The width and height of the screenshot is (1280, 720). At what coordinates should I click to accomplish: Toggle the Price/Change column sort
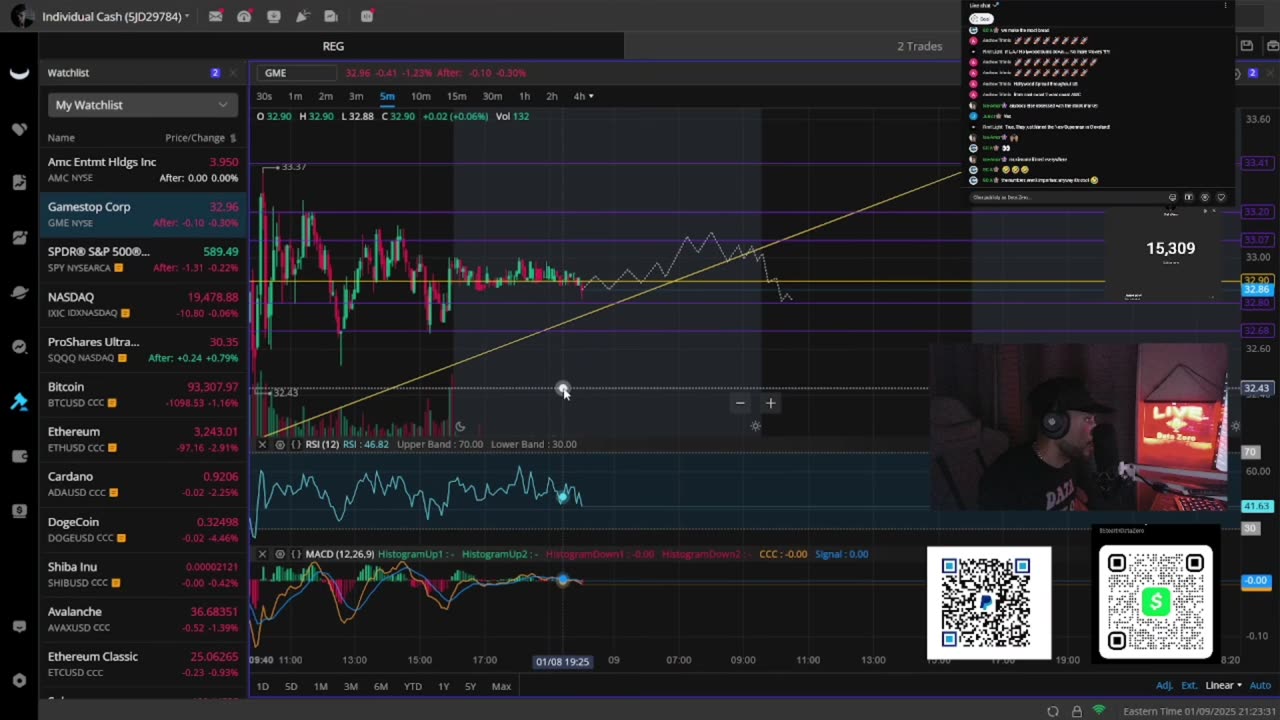(200, 138)
